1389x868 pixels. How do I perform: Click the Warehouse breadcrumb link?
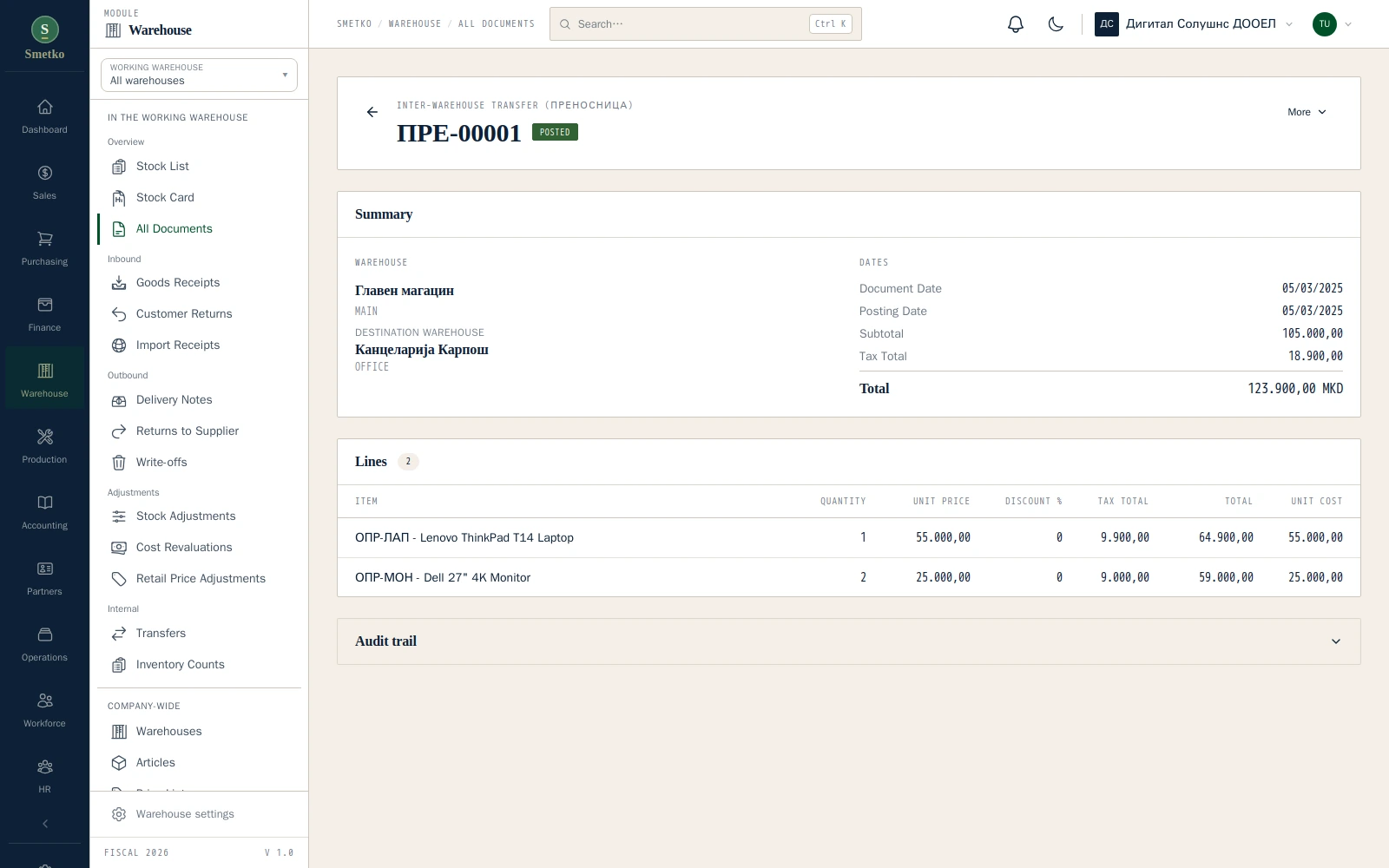pyautogui.click(x=414, y=24)
